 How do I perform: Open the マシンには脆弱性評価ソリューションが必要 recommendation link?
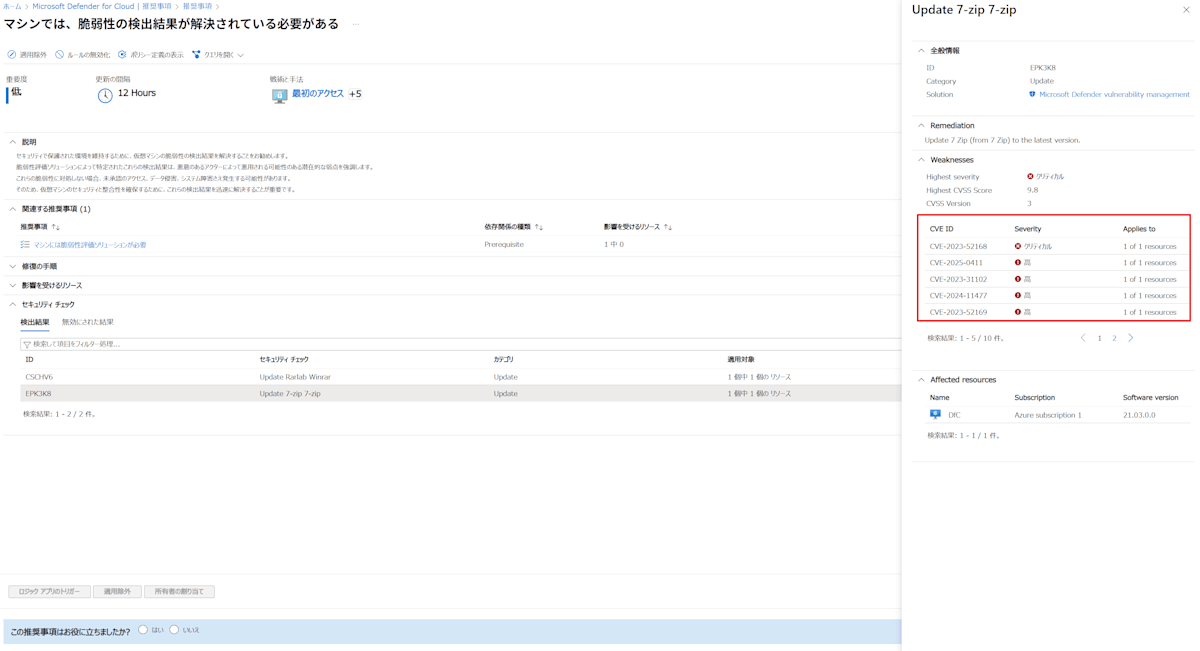click(x=90, y=245)
